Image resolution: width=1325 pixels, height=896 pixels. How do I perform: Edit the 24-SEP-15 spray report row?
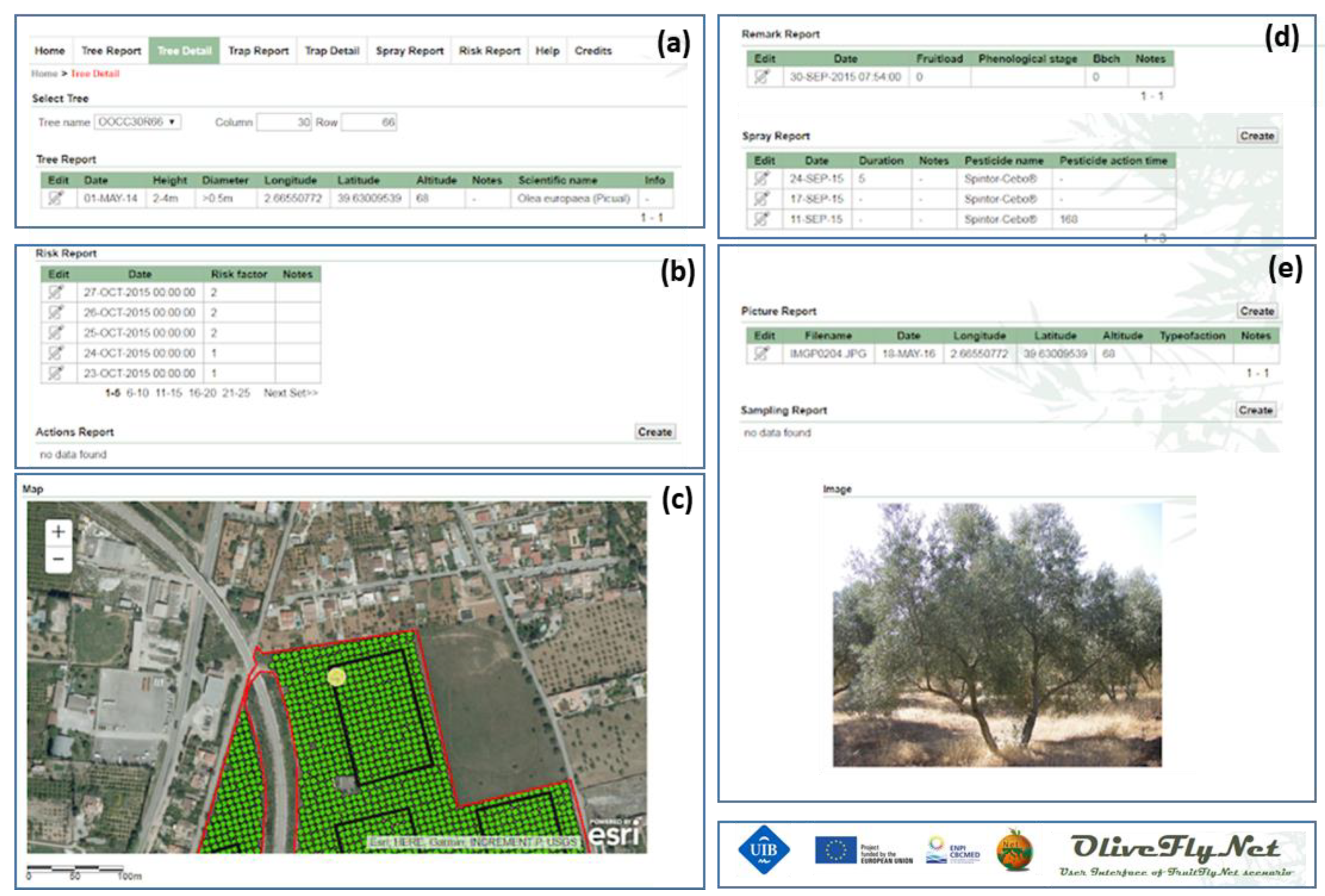pyautogui.click(x=762, y=178)
